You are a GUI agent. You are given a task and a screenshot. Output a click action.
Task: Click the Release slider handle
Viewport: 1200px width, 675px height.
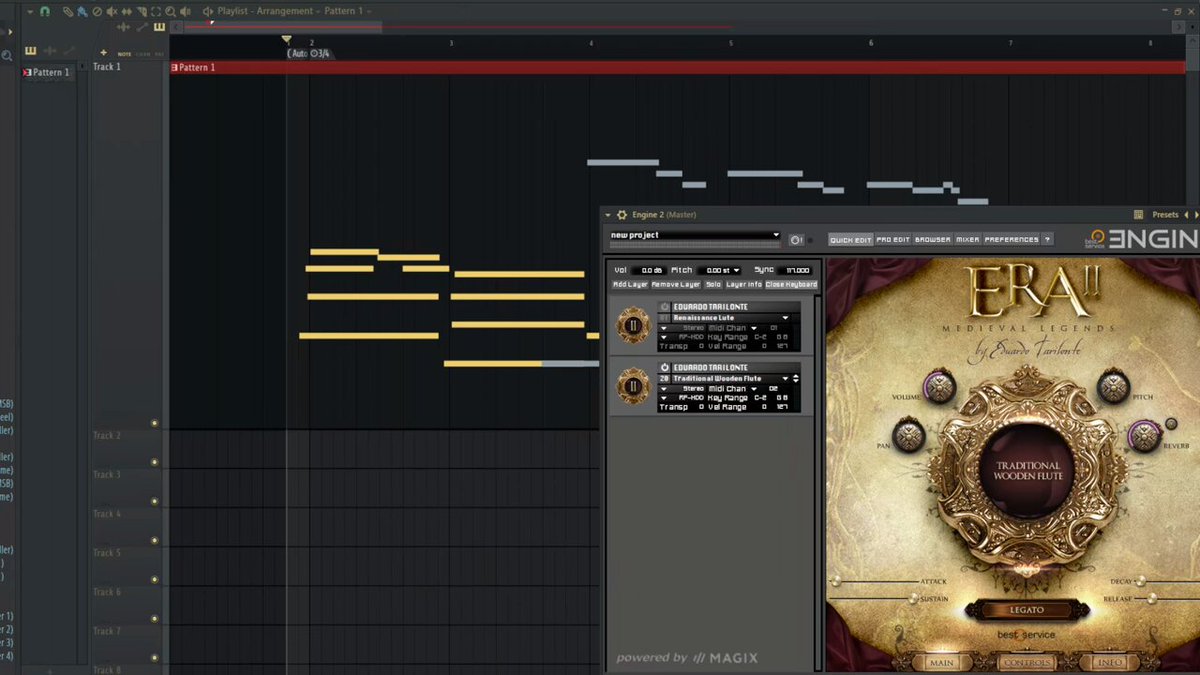click(1152, 598)
